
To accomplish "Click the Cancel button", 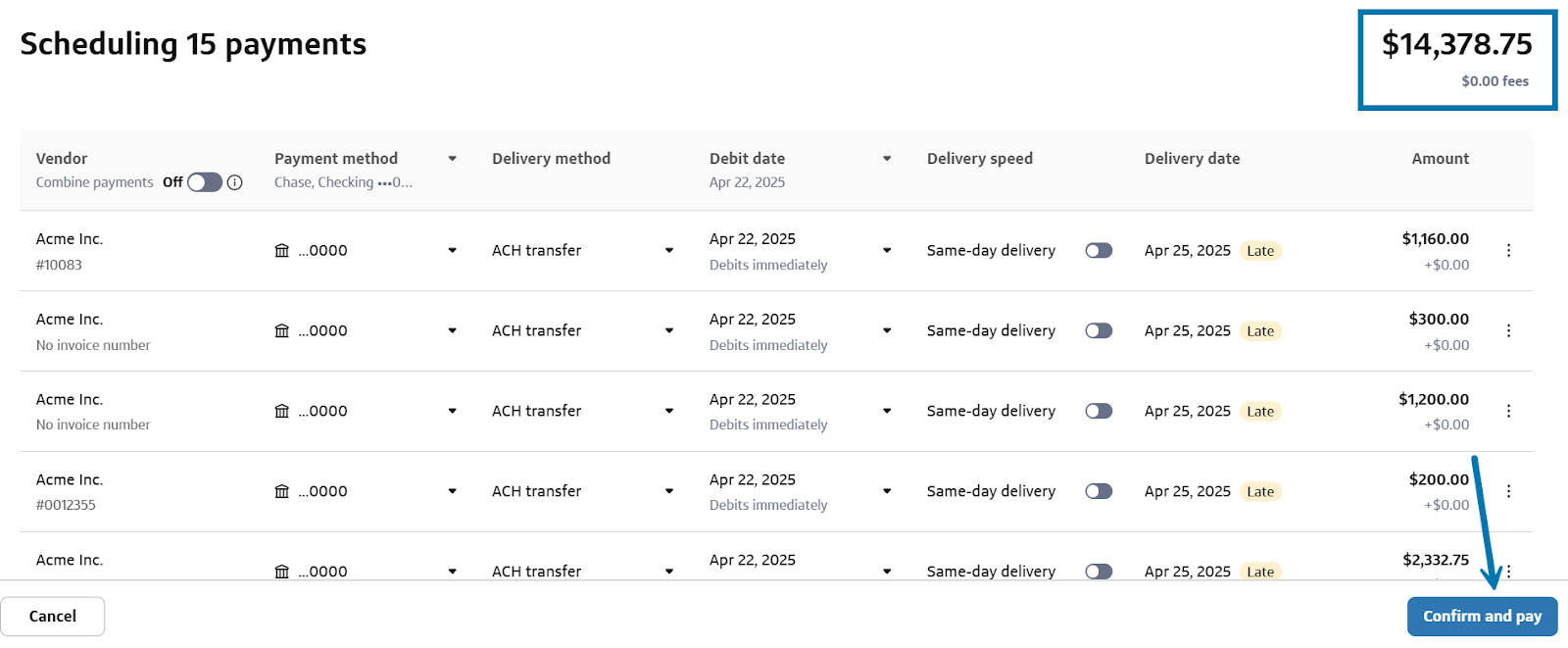I will point(53,617).
